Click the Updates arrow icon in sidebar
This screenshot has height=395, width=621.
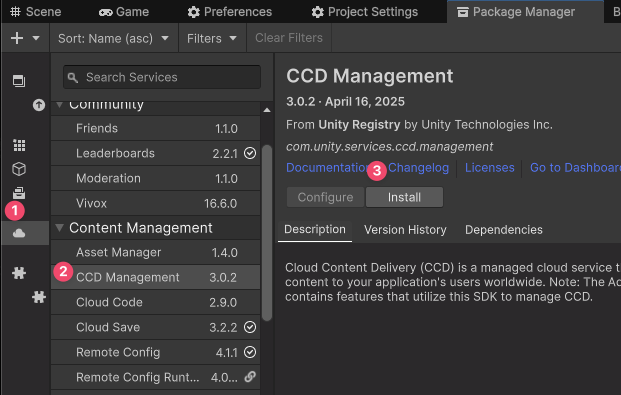click(x=39, y=105)
